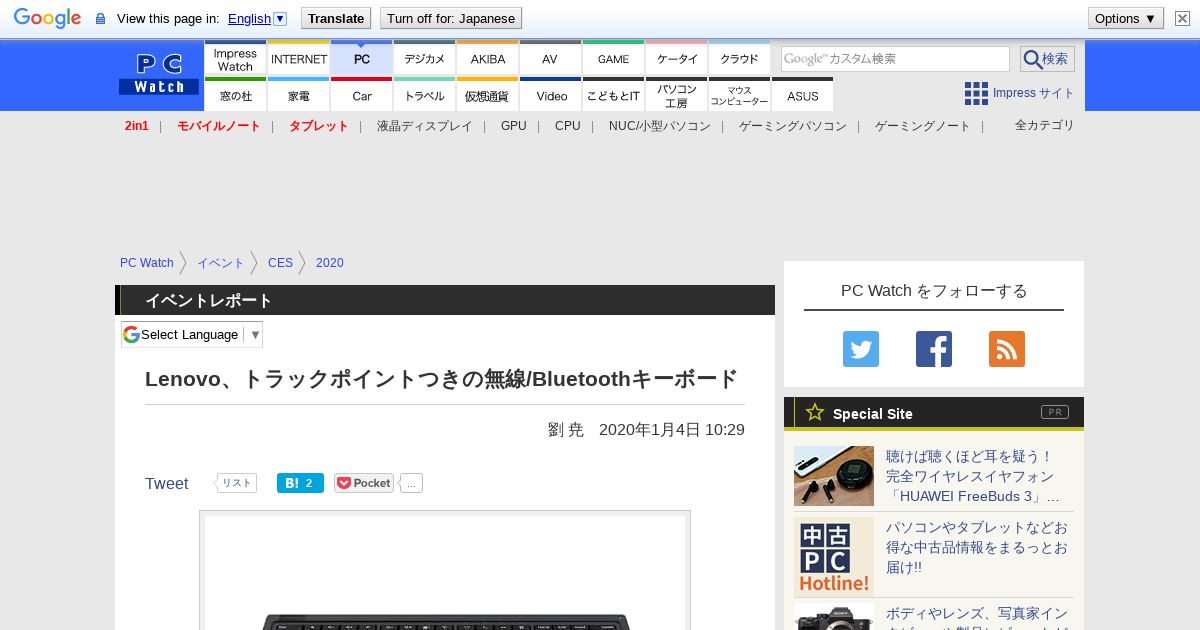
Task: Open the トラベル tab
Action: (x=425, y=95)
